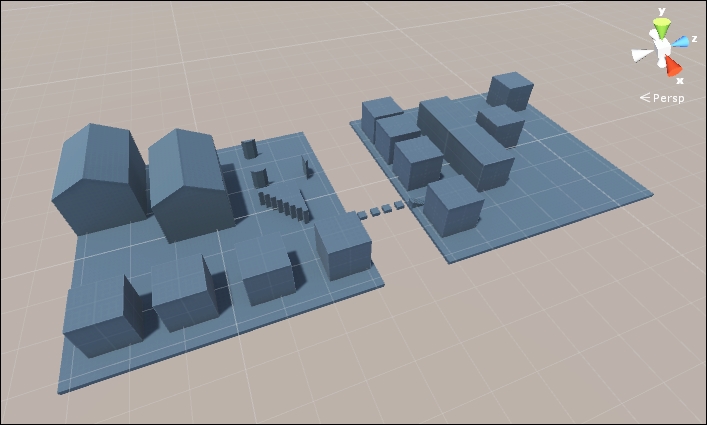Select the front cube on the right platform
The height and width of the screenshot is (425, 707).
tap(453, 206)
